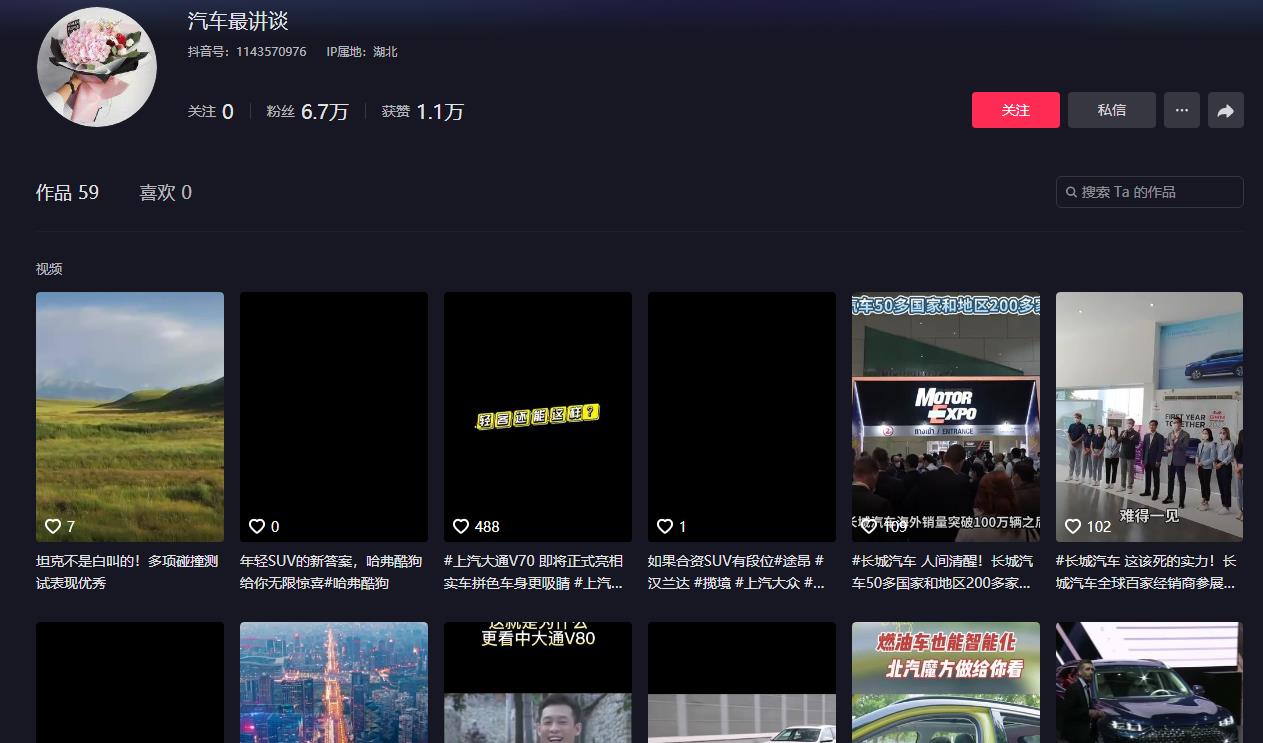Click the search magnifier icon
The image size is (1263, 743).
(x=1072, y=192)
